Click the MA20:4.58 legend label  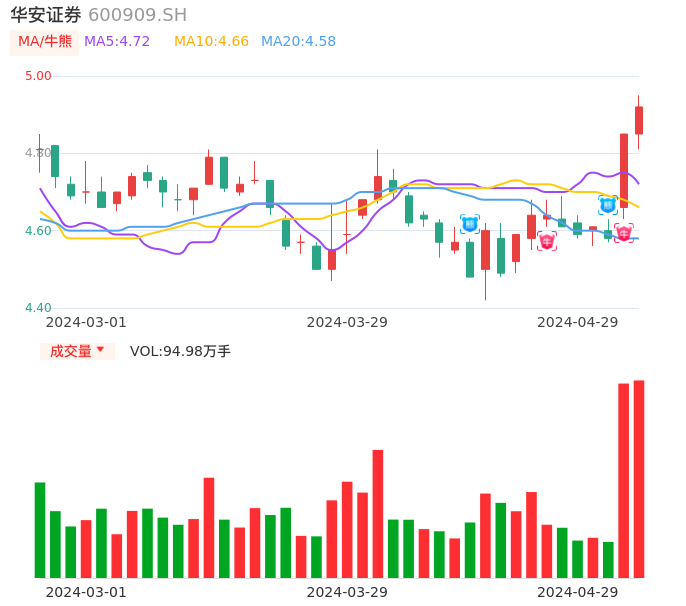[298, 42]
